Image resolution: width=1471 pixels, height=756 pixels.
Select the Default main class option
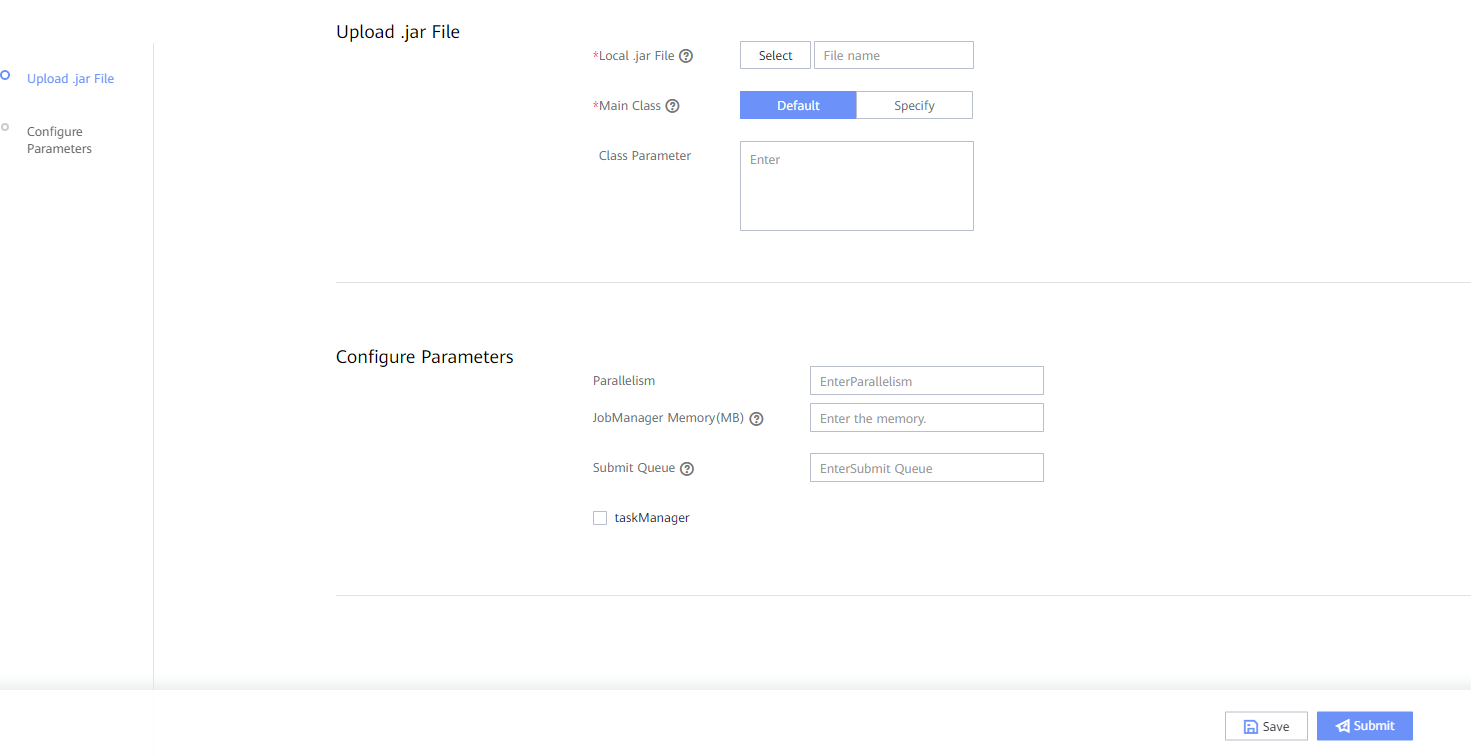pos(798,105)
